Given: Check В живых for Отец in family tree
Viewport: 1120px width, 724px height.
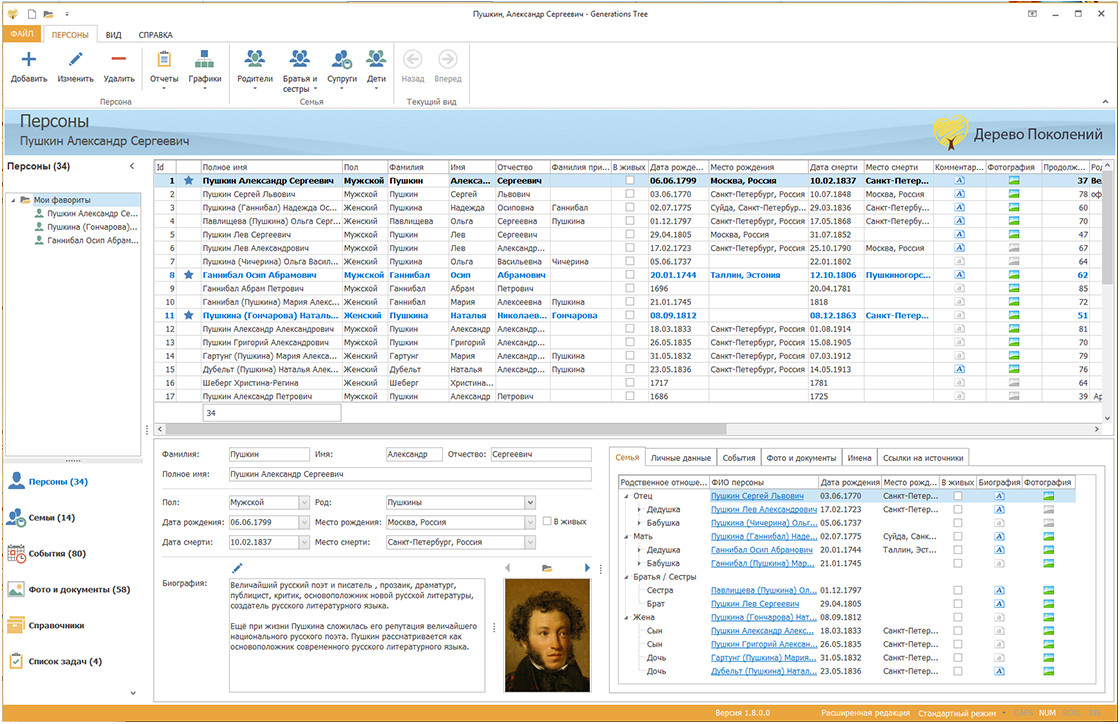Looking at the screenshot, I should [958, 496].
